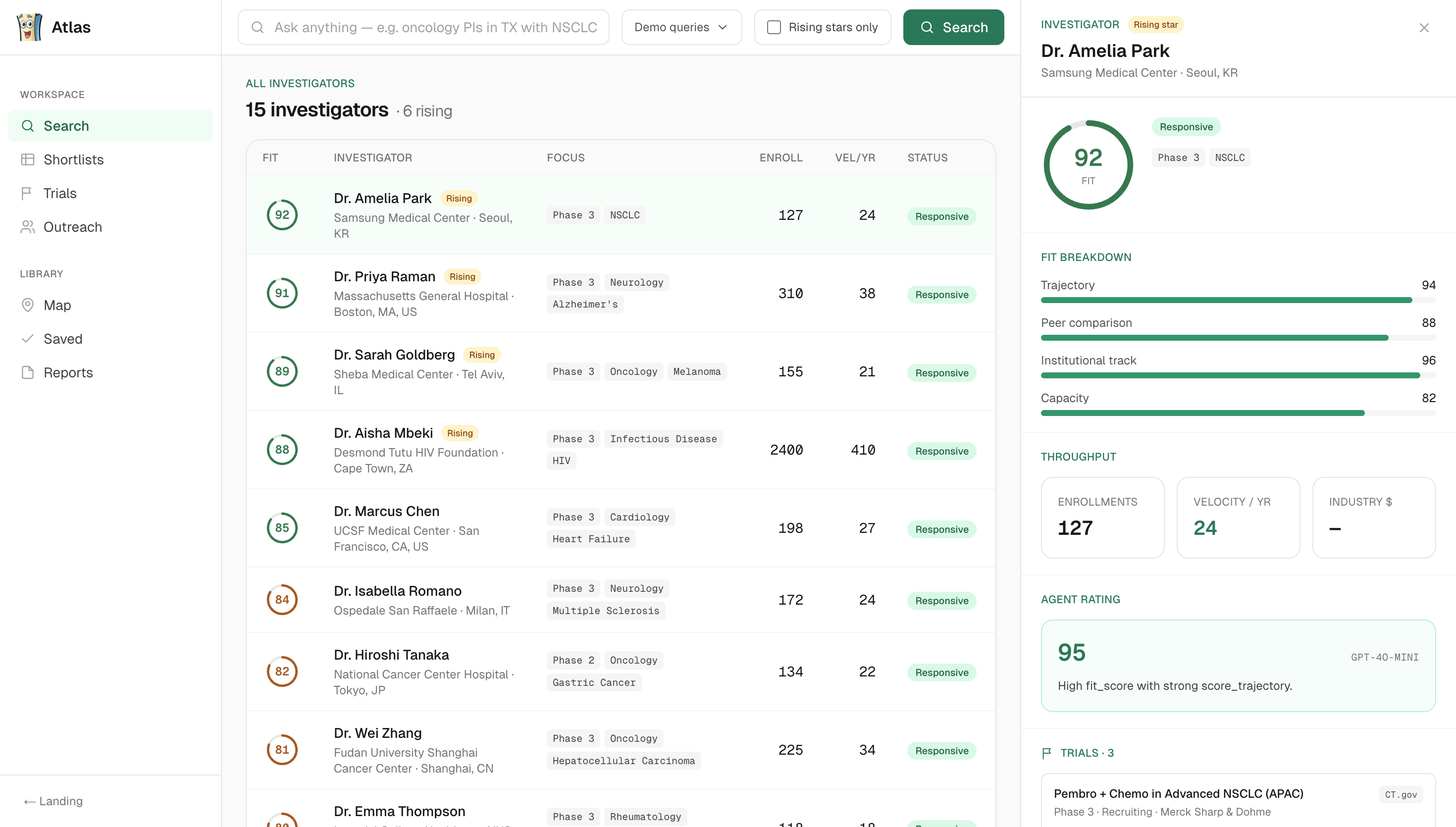Screen dimensions: 1456x827
Task: Click the Alzheimer's focus tag
Action: [585, 305]
